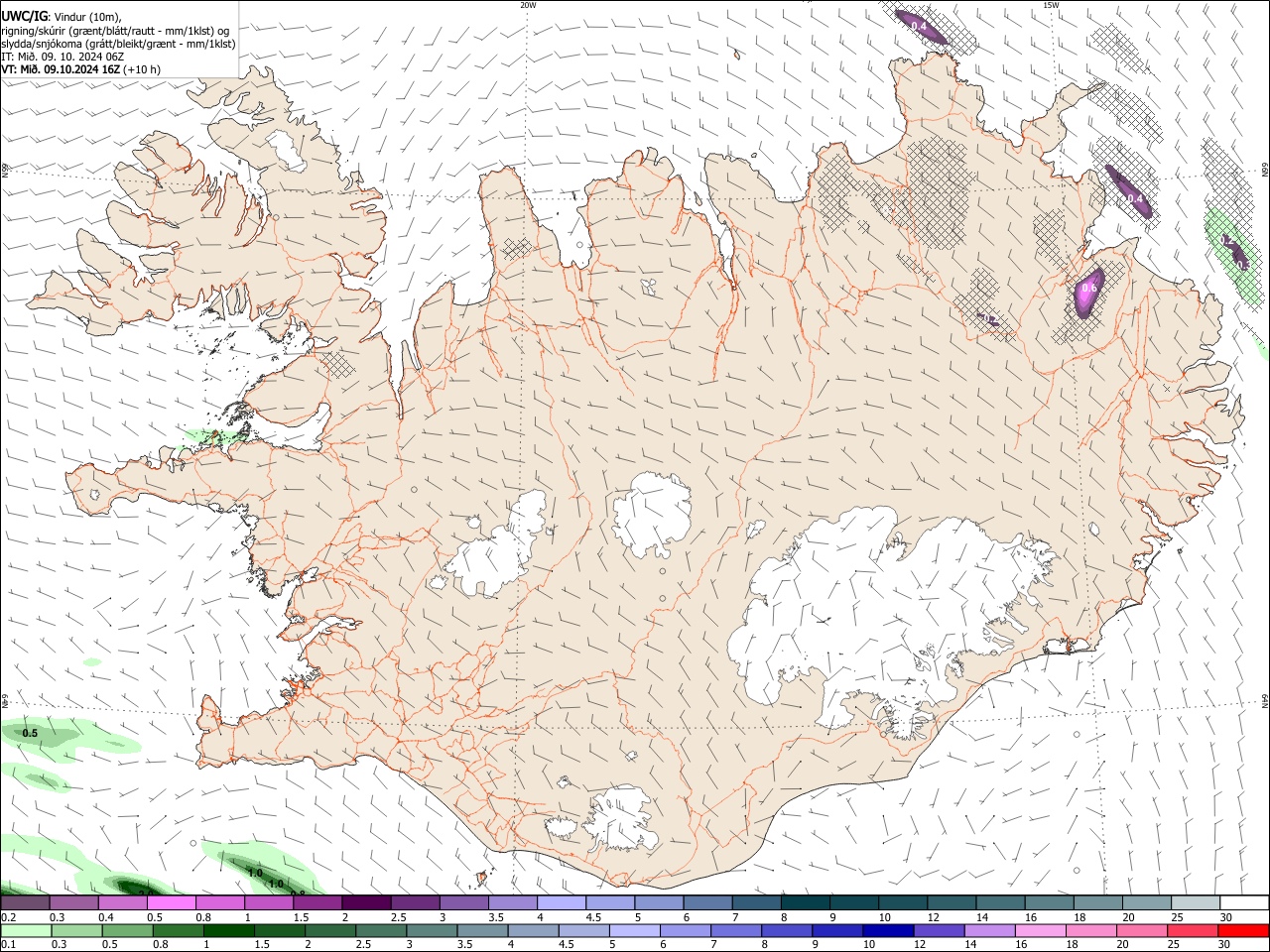Pick the lower rain-scale swatch starting at 0.1
The image size is (1270, 952).
(x=26, y=930)
